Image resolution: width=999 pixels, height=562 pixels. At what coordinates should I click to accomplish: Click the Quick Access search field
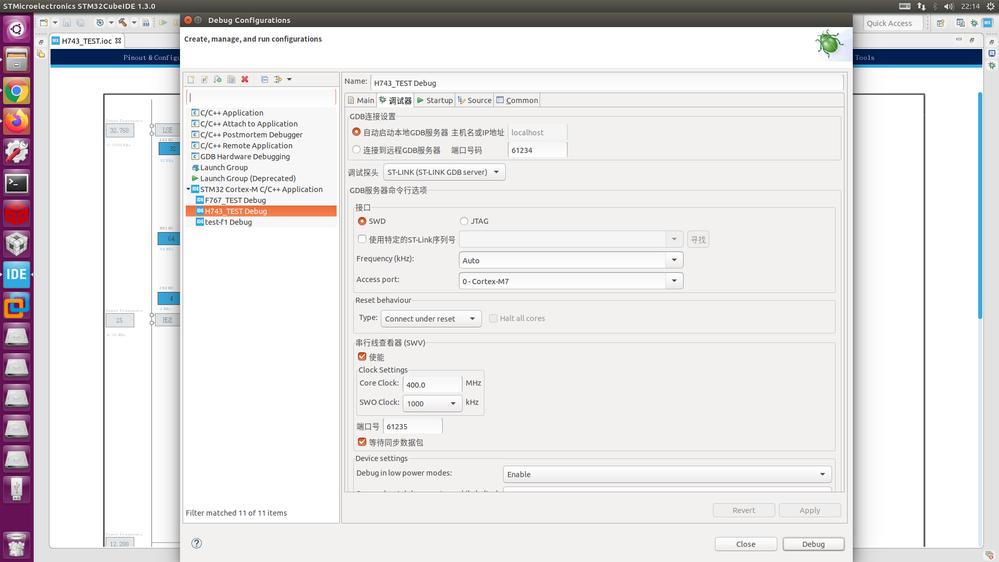point(895,24)
